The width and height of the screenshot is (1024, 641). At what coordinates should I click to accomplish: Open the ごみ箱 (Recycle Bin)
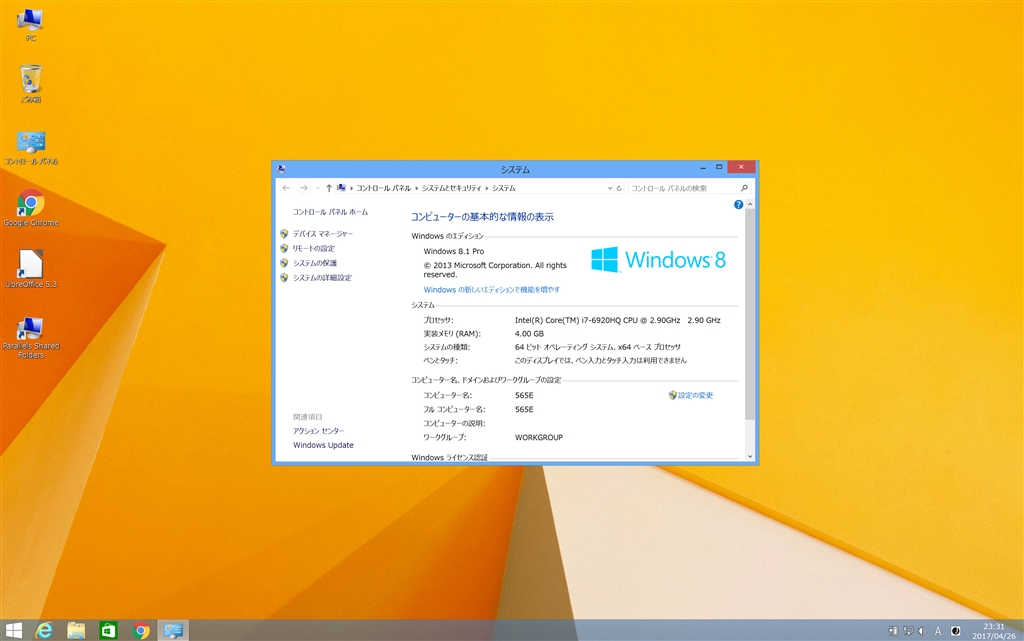pos(31,80)
